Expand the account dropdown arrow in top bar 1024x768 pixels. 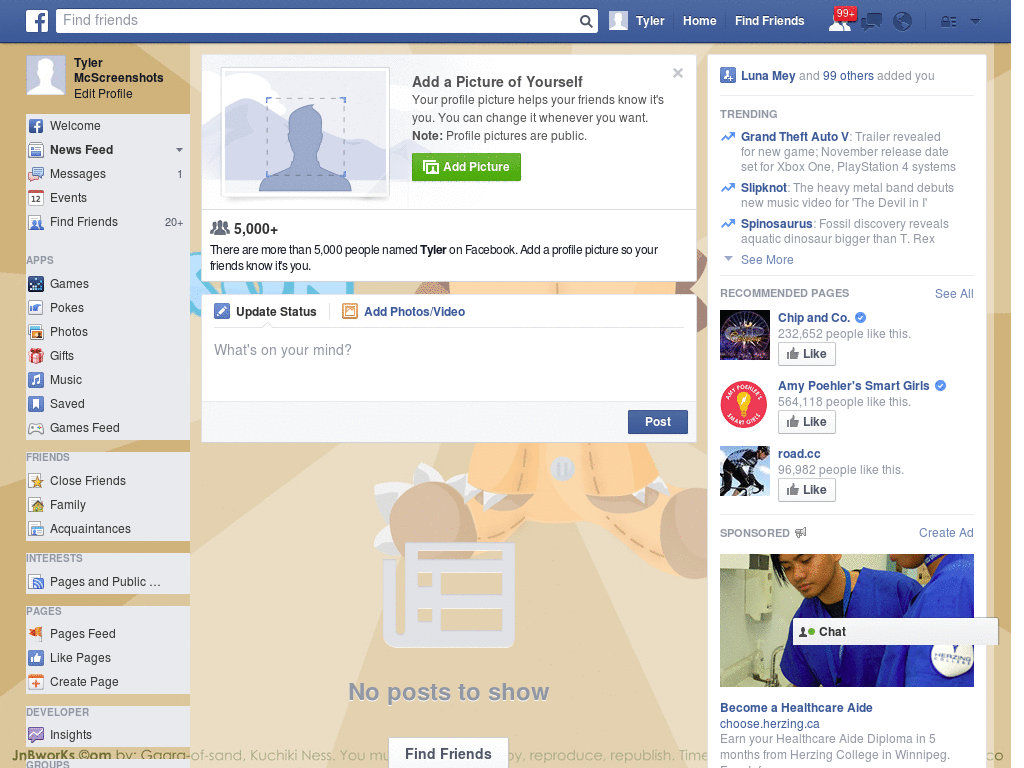(976, 22)
